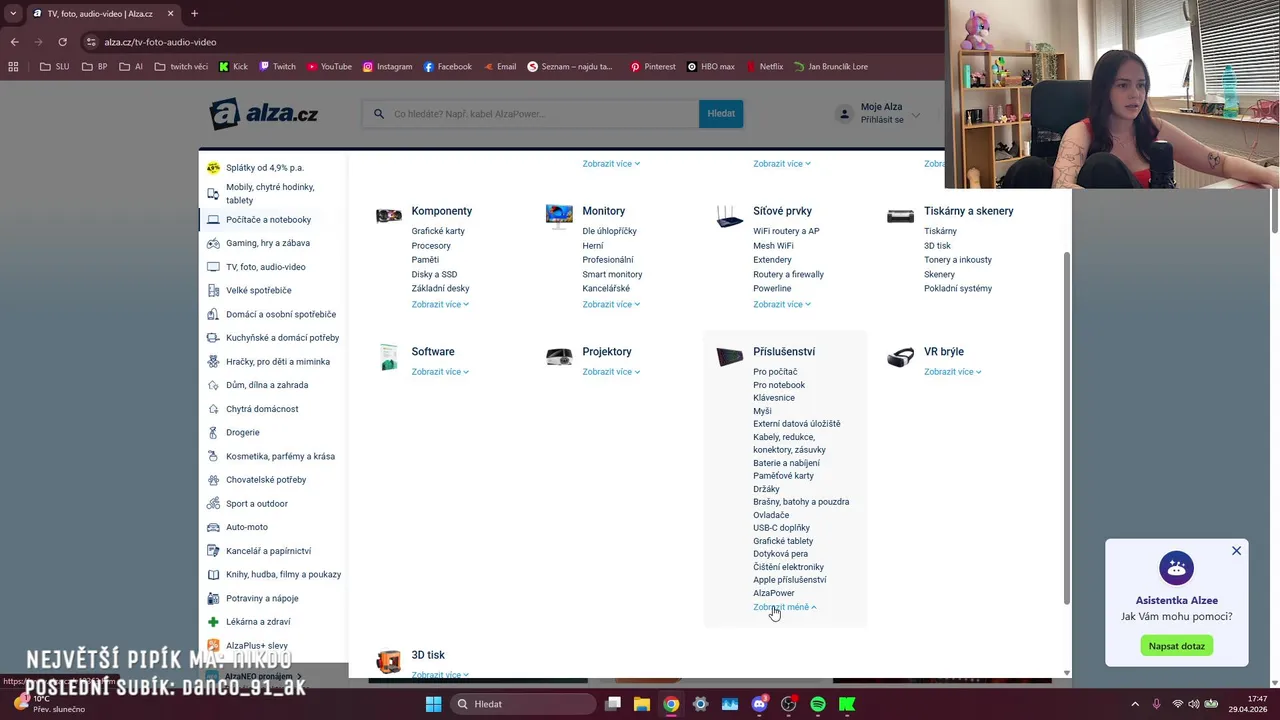Open the browser tab search dropdown arrow

point(13,14)
